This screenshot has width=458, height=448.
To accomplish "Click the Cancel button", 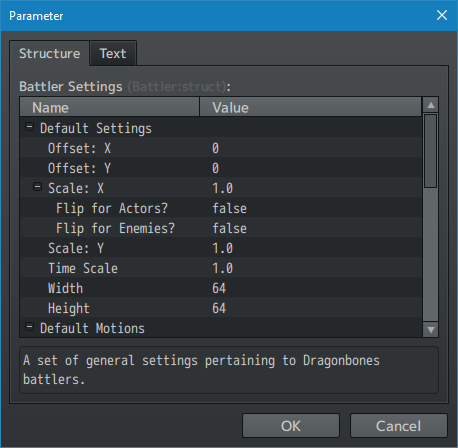I will pos(398,426).
